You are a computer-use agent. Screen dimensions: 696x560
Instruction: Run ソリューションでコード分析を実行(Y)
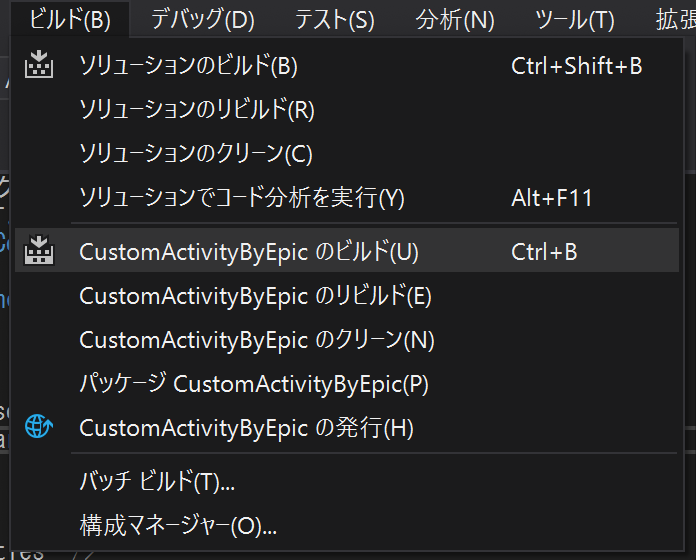point(347,198)
